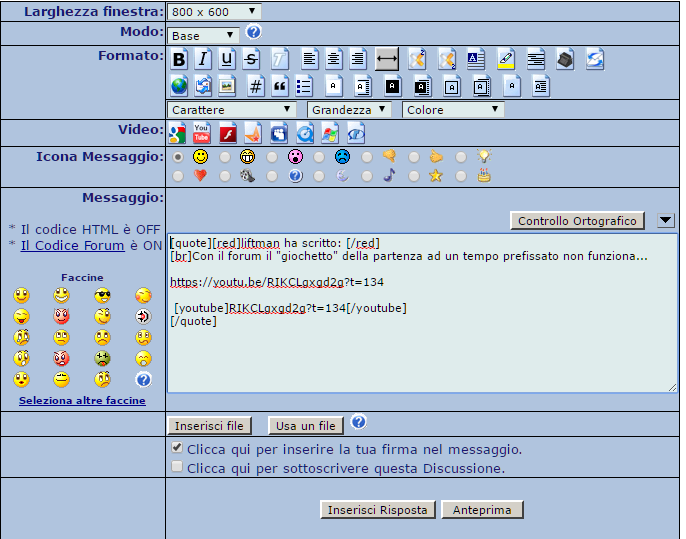686x539 pixels.
Task: Click the Controllo Ortografico button
Action: tap(578, 221)
